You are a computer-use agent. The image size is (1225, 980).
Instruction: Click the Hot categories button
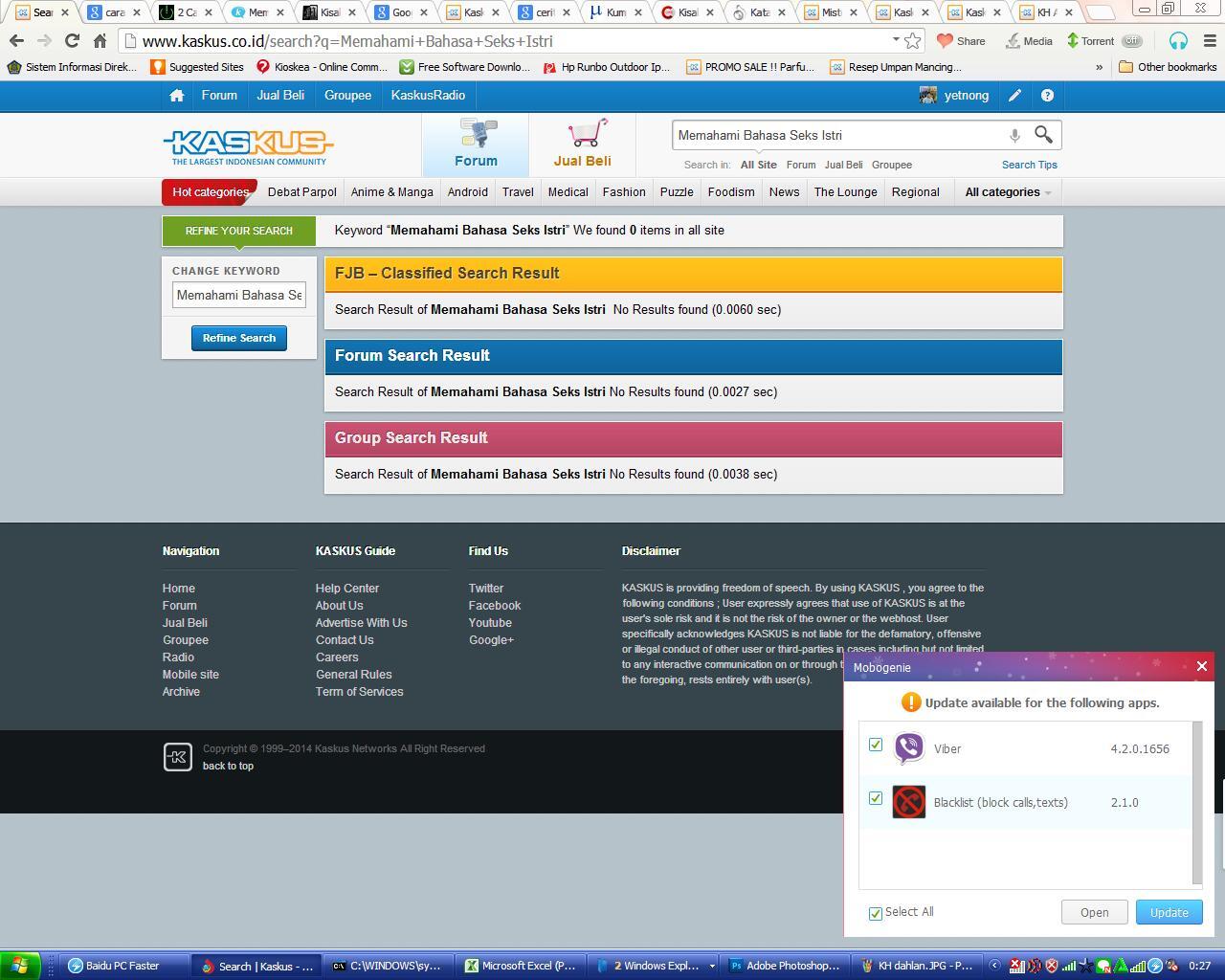[210, 192]
